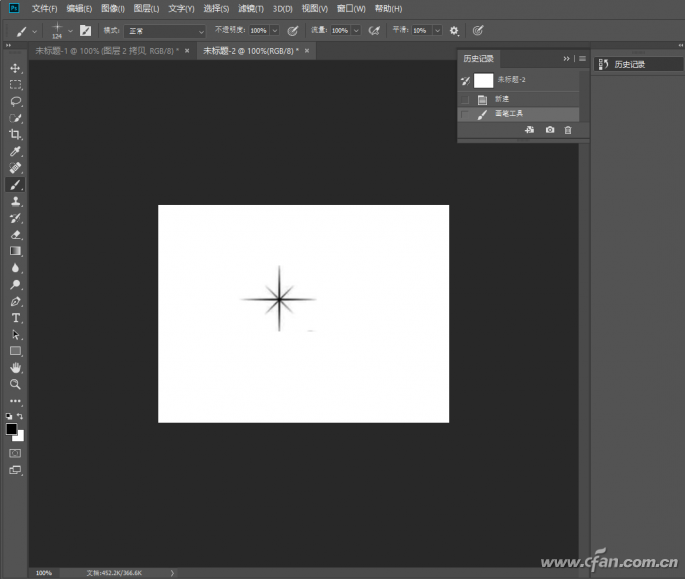Toggle Quick Mask mode

[15, 453]
